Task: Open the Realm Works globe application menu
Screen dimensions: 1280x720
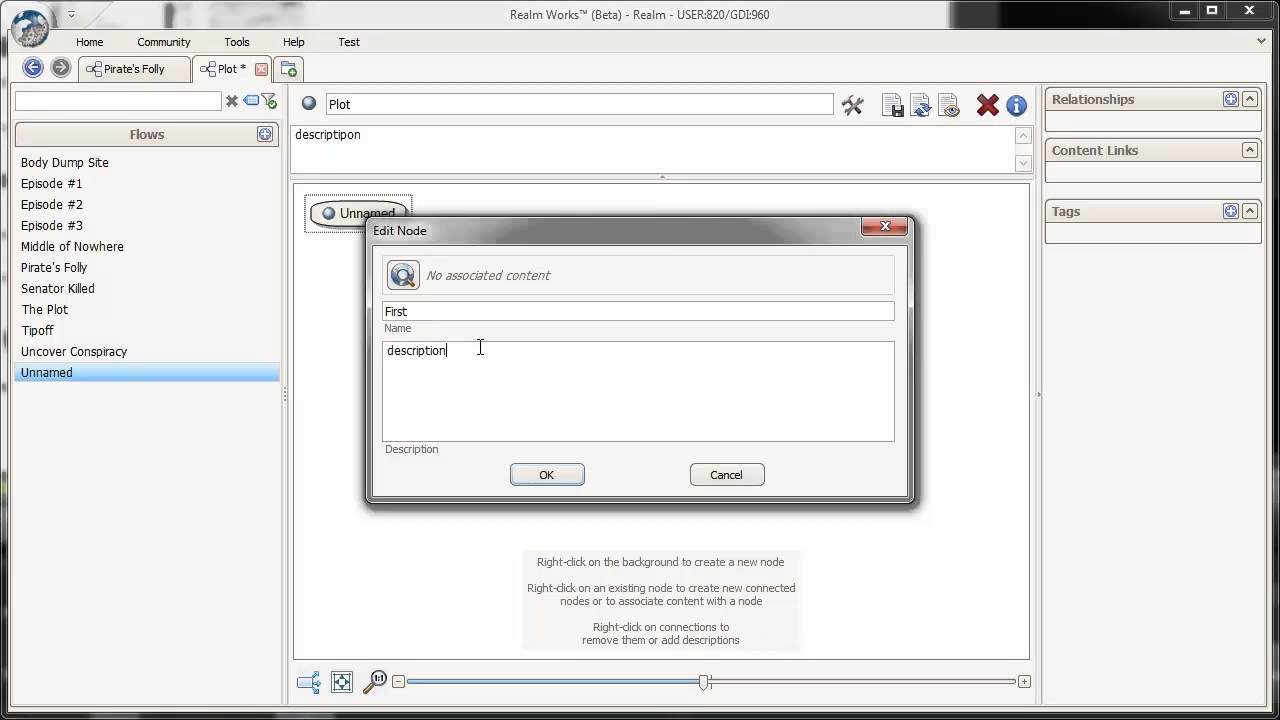Action: pyautogui.click(x=31, y=28)
